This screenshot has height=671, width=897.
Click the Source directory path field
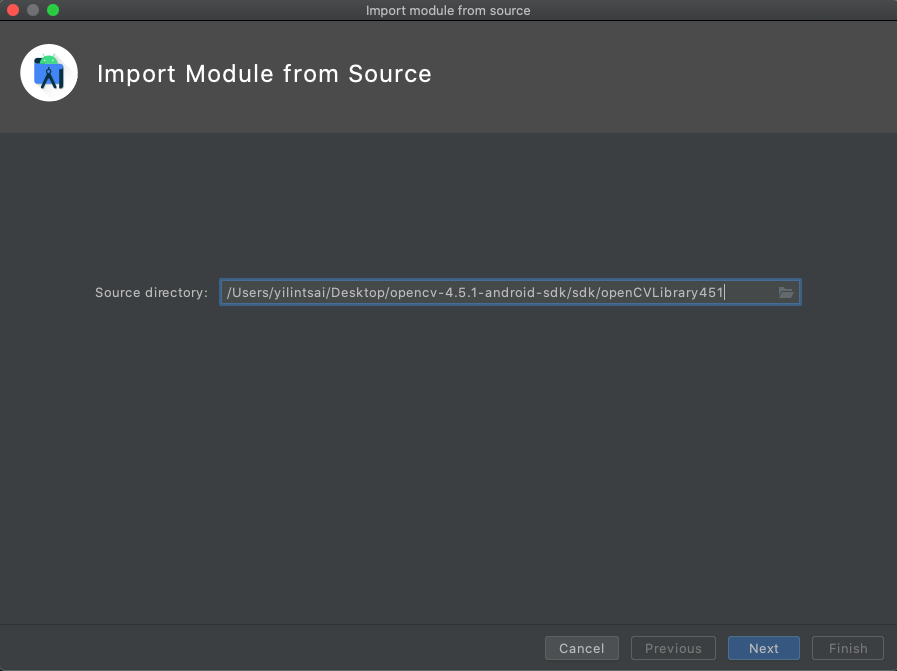tap(510, 292)
